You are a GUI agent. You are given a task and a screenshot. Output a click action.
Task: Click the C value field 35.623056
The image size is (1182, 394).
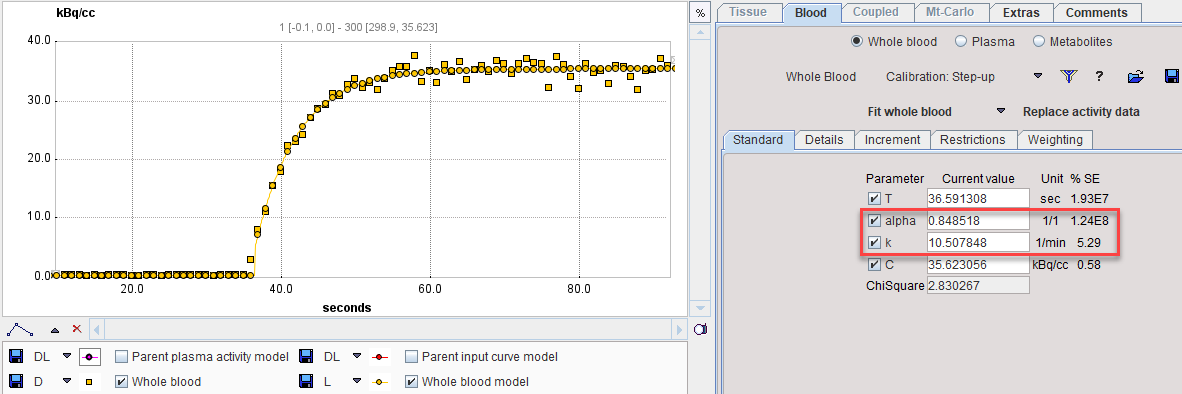[x=978, y=264]
